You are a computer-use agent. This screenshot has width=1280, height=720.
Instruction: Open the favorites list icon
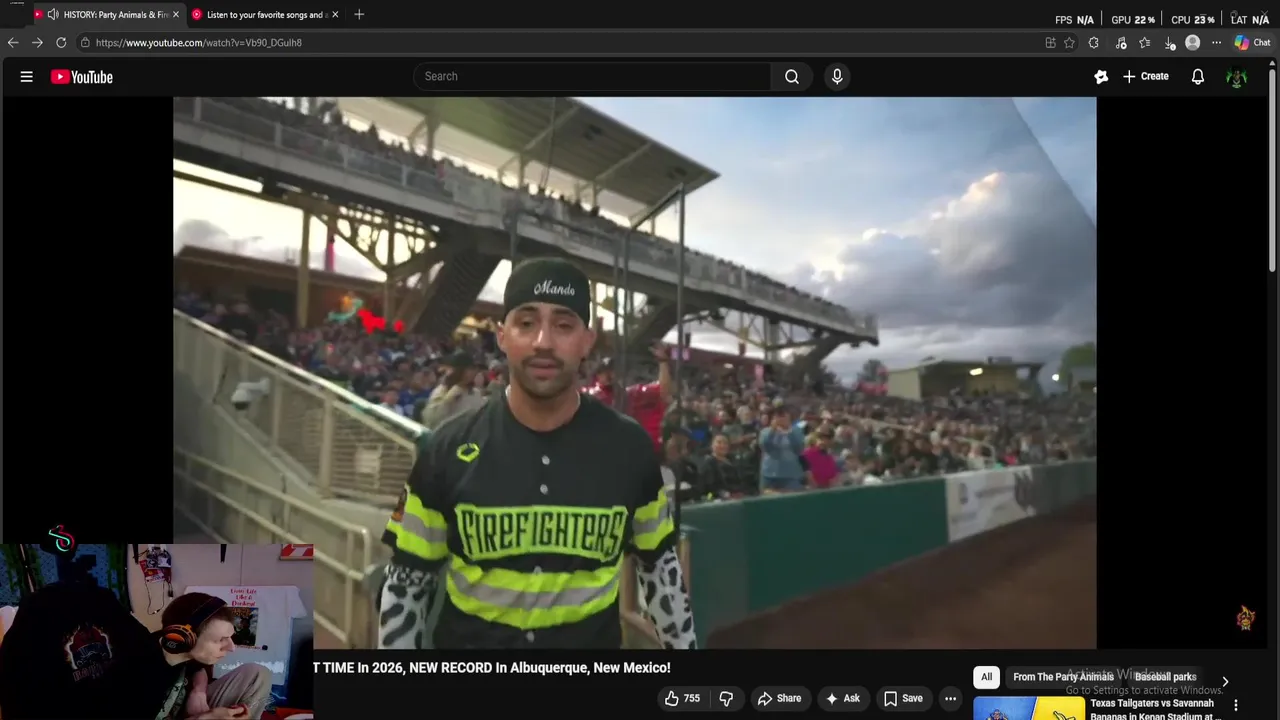pyautogui.click(x=1145, y=43)
